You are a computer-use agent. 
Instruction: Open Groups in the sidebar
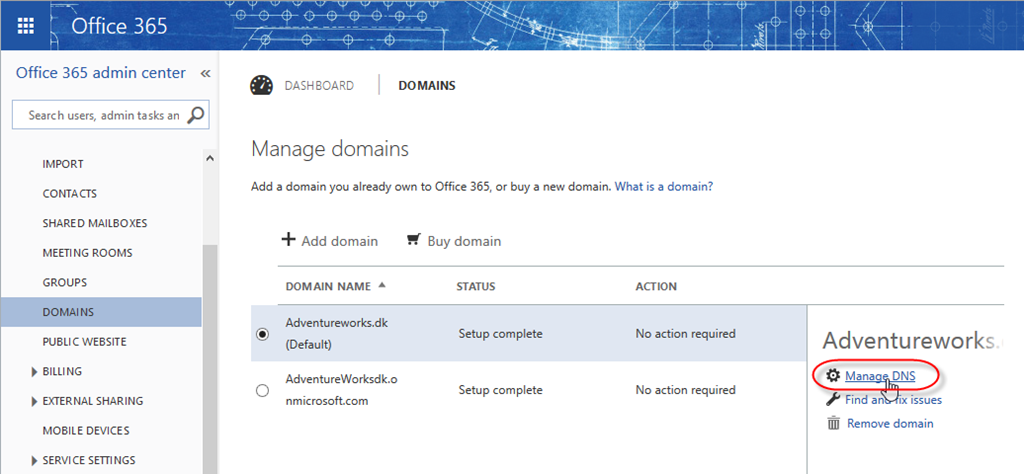65,283
